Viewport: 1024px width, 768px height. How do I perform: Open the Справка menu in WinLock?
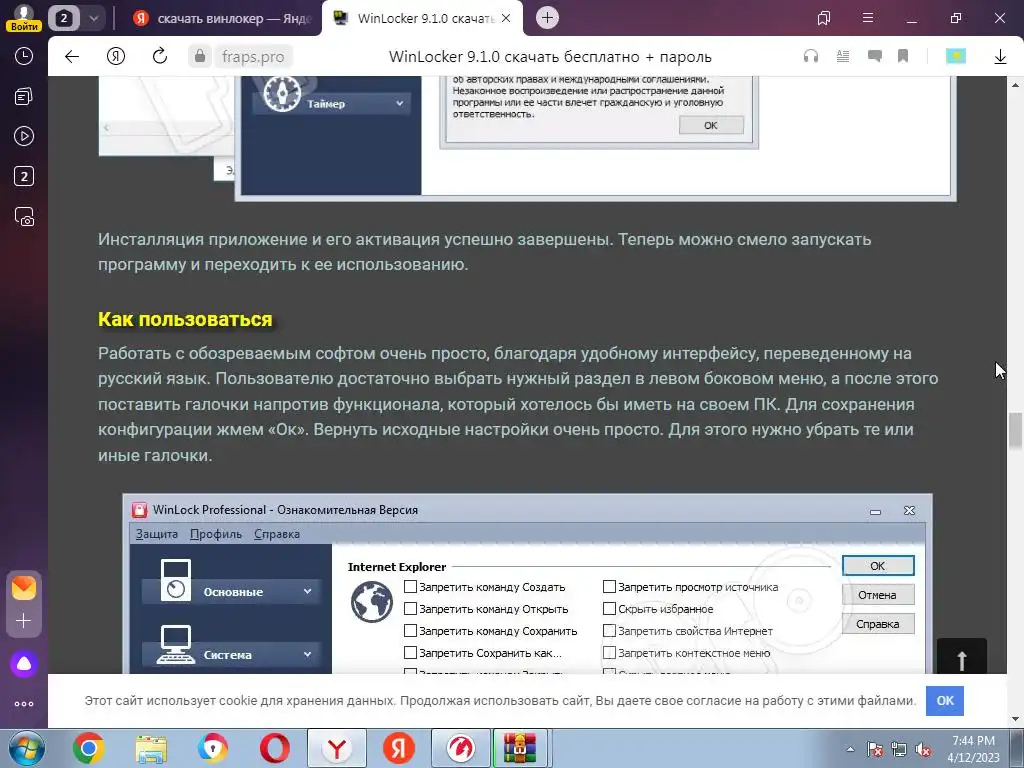coord(277,534)
